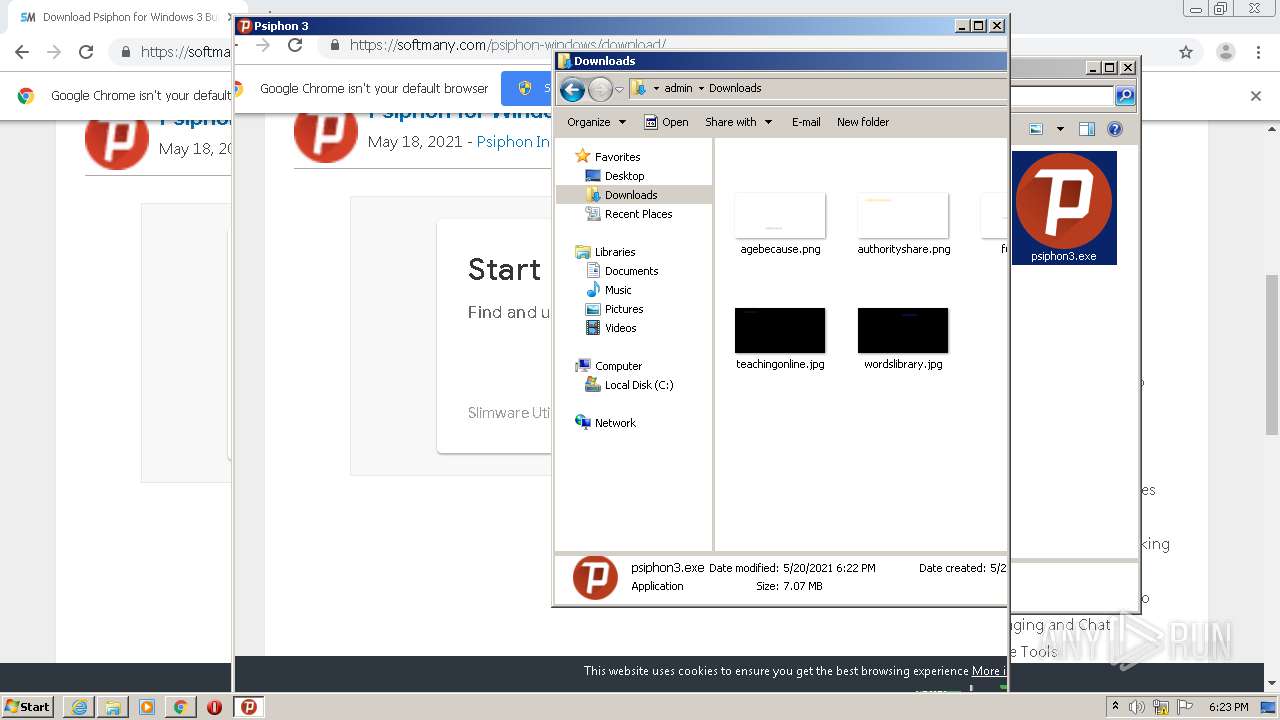
Task: Click the volume speaker tray icon
Action: pyautogui.click(x=1136, y=707)
